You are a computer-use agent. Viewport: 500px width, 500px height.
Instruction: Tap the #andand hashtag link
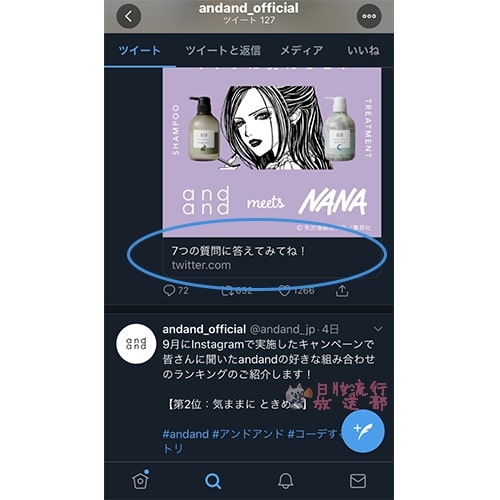click(186, 434)
